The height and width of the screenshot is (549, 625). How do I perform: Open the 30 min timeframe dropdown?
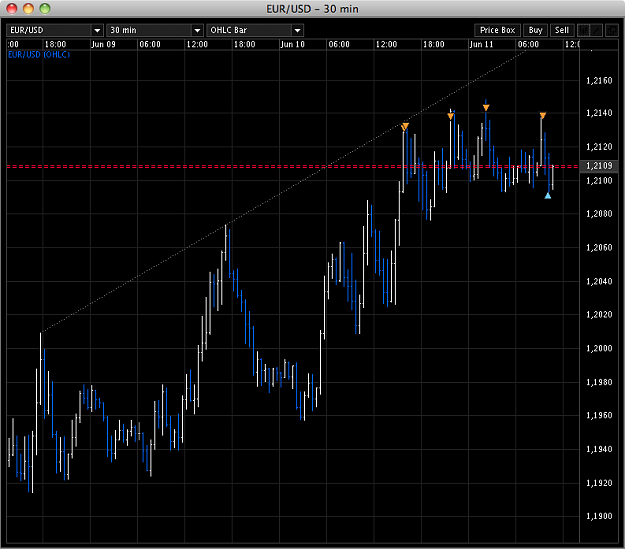pos(155,30)
